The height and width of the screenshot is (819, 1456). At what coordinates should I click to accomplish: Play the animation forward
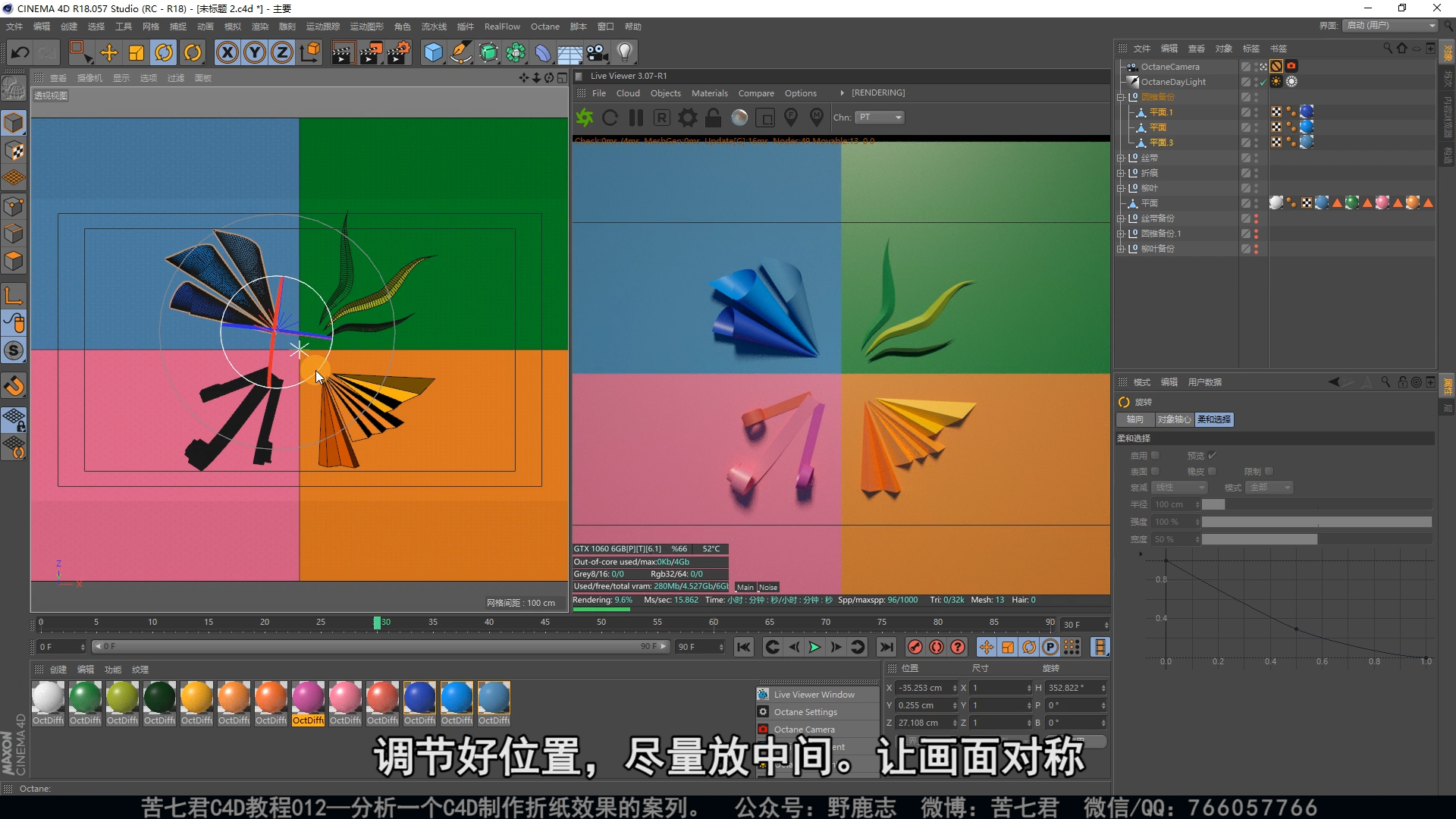click(814, 647)
